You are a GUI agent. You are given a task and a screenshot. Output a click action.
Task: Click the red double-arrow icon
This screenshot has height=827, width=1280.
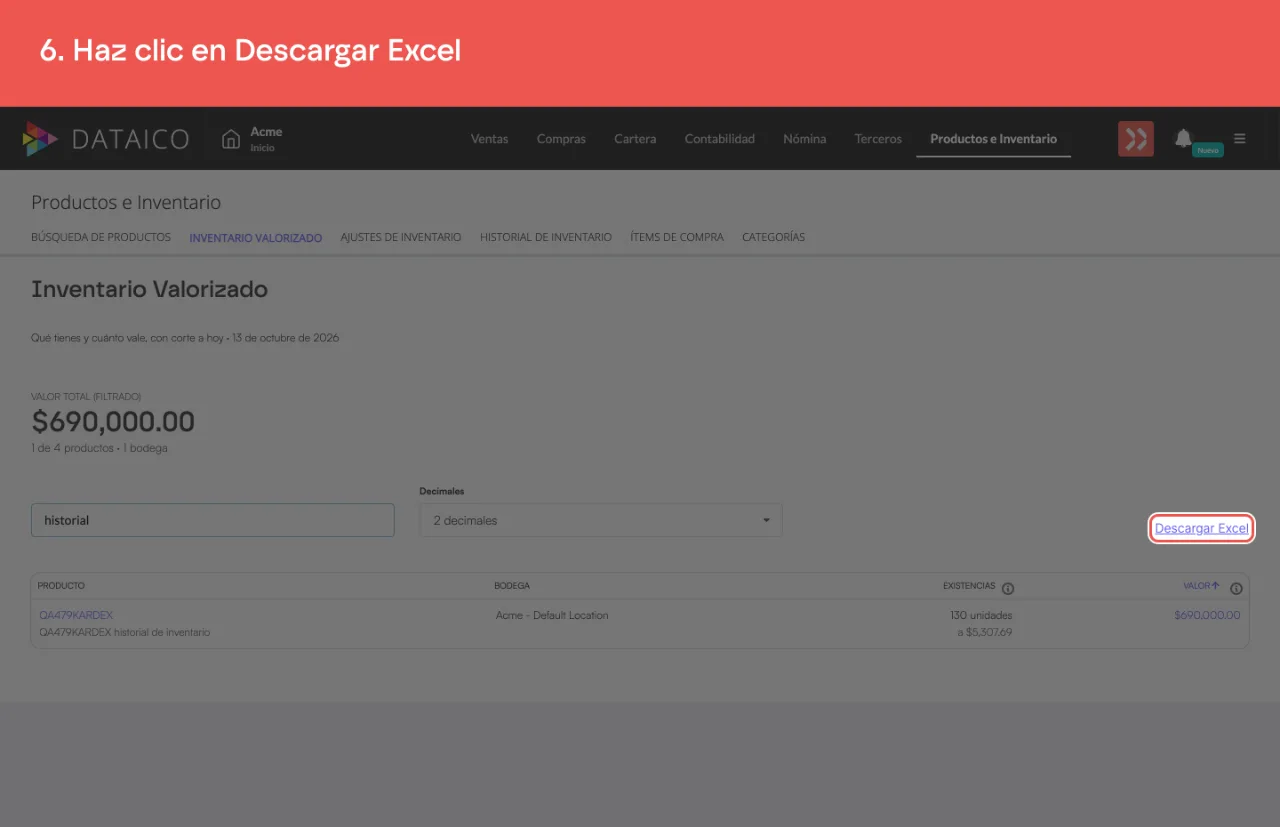tap(1136, 139)
